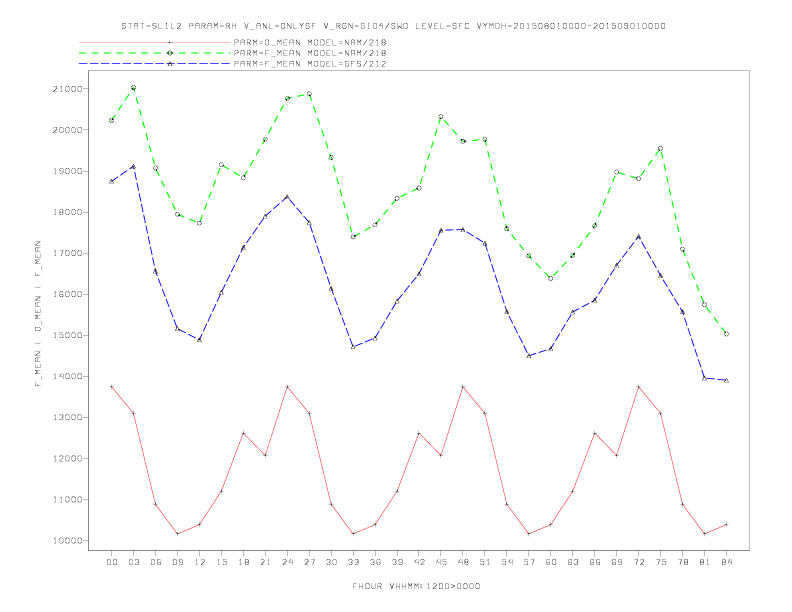Click the 10000 y-axis tick label
The height and width of the screenshot is (612, 792).
click(67, 541)
